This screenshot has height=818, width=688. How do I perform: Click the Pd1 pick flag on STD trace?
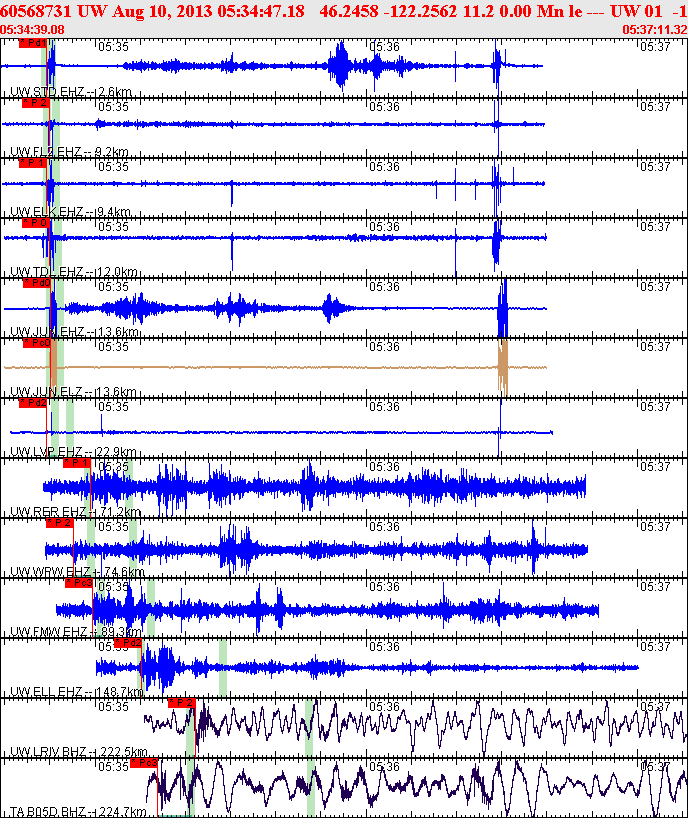click(x=33, y=43)
